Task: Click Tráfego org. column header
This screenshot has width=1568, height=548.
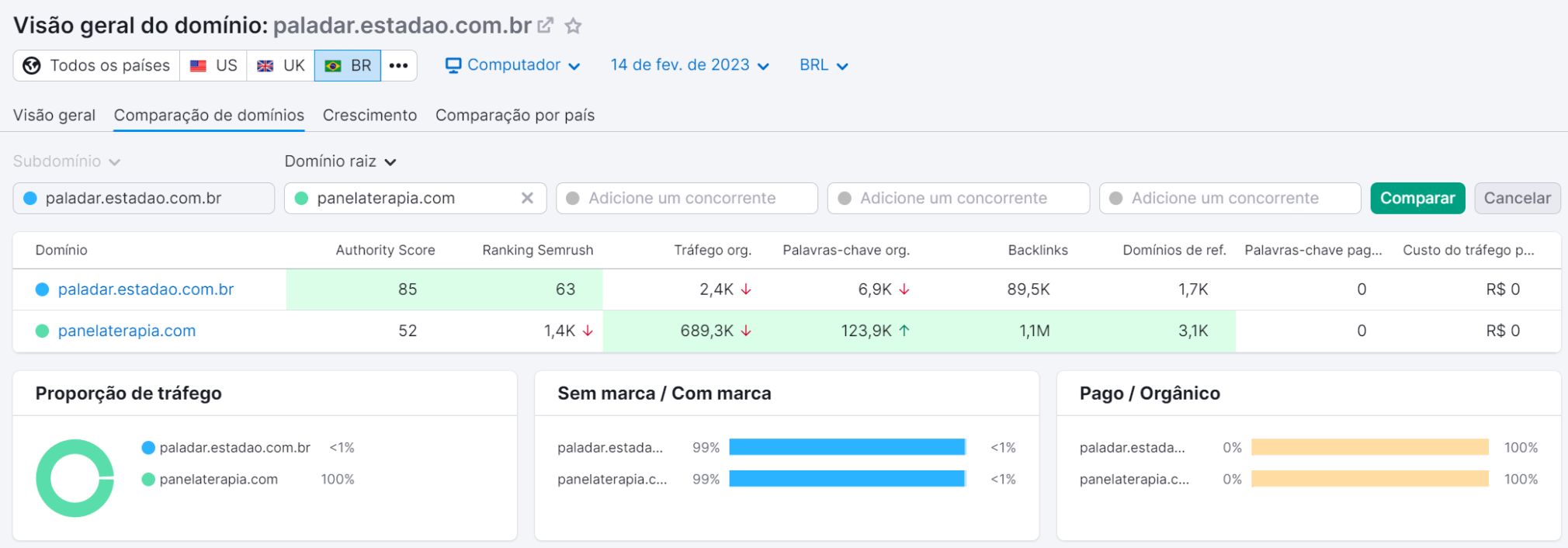Action: [x=713, y=250]
